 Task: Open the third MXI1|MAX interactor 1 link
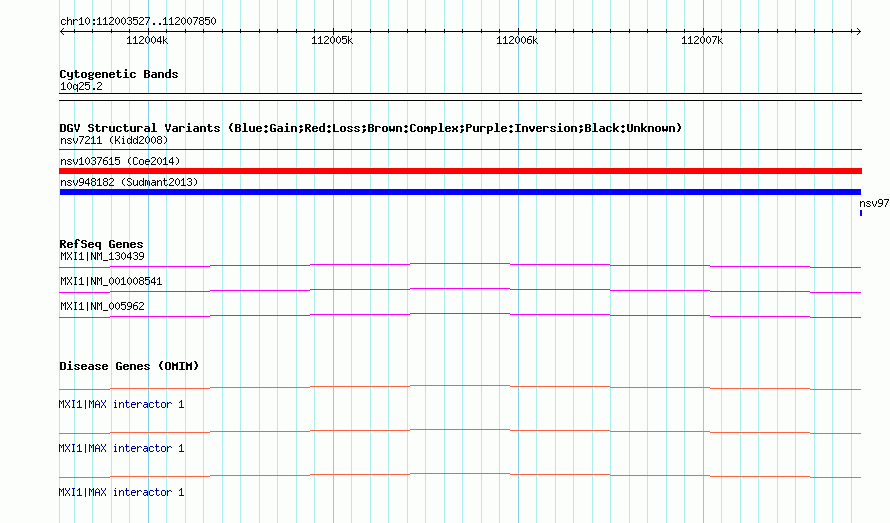coord(121,492)
